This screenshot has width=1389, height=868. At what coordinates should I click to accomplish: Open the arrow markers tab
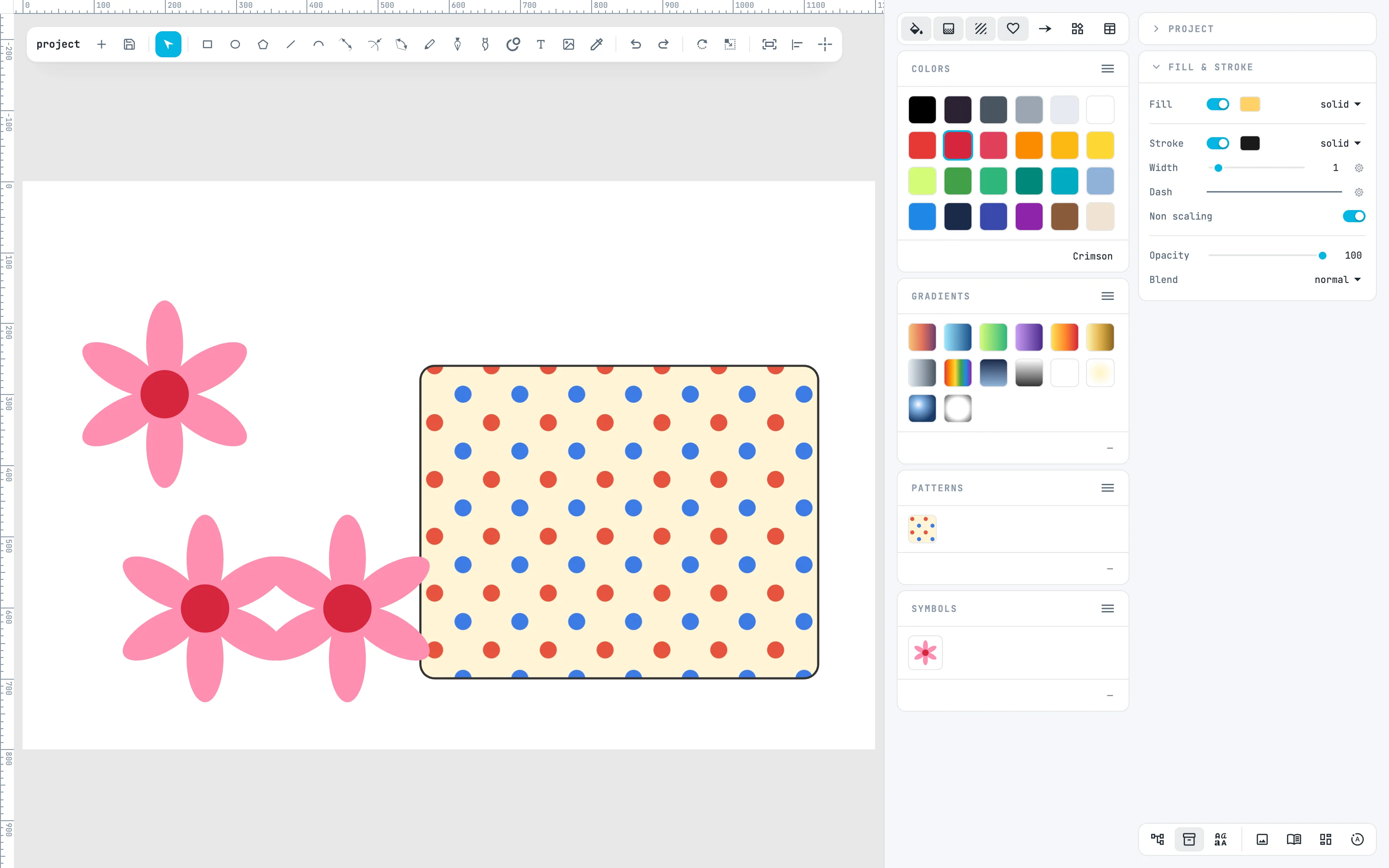[1045, 29]
